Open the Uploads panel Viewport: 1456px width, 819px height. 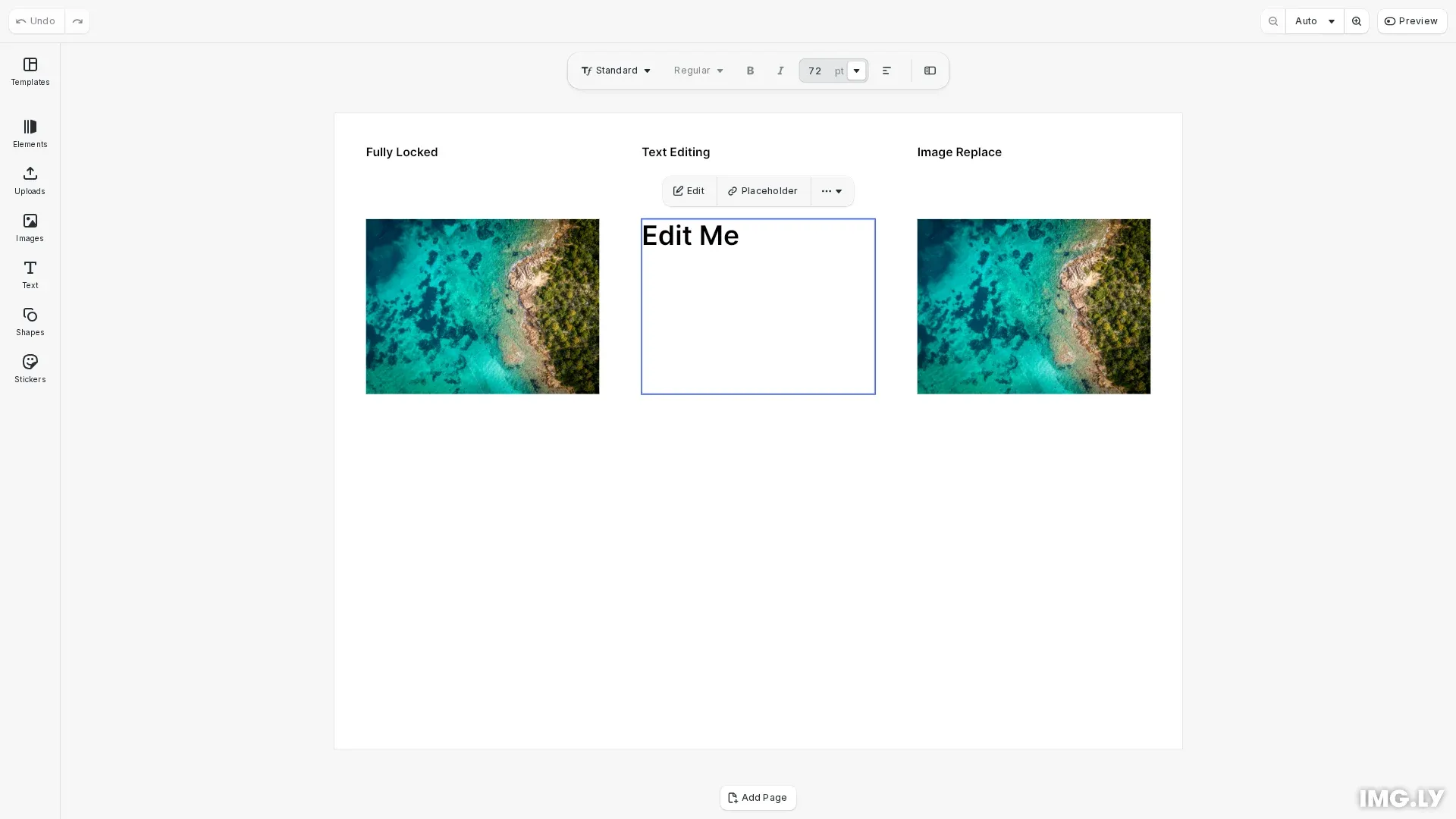pyautogui.click(x=30, y=180)
